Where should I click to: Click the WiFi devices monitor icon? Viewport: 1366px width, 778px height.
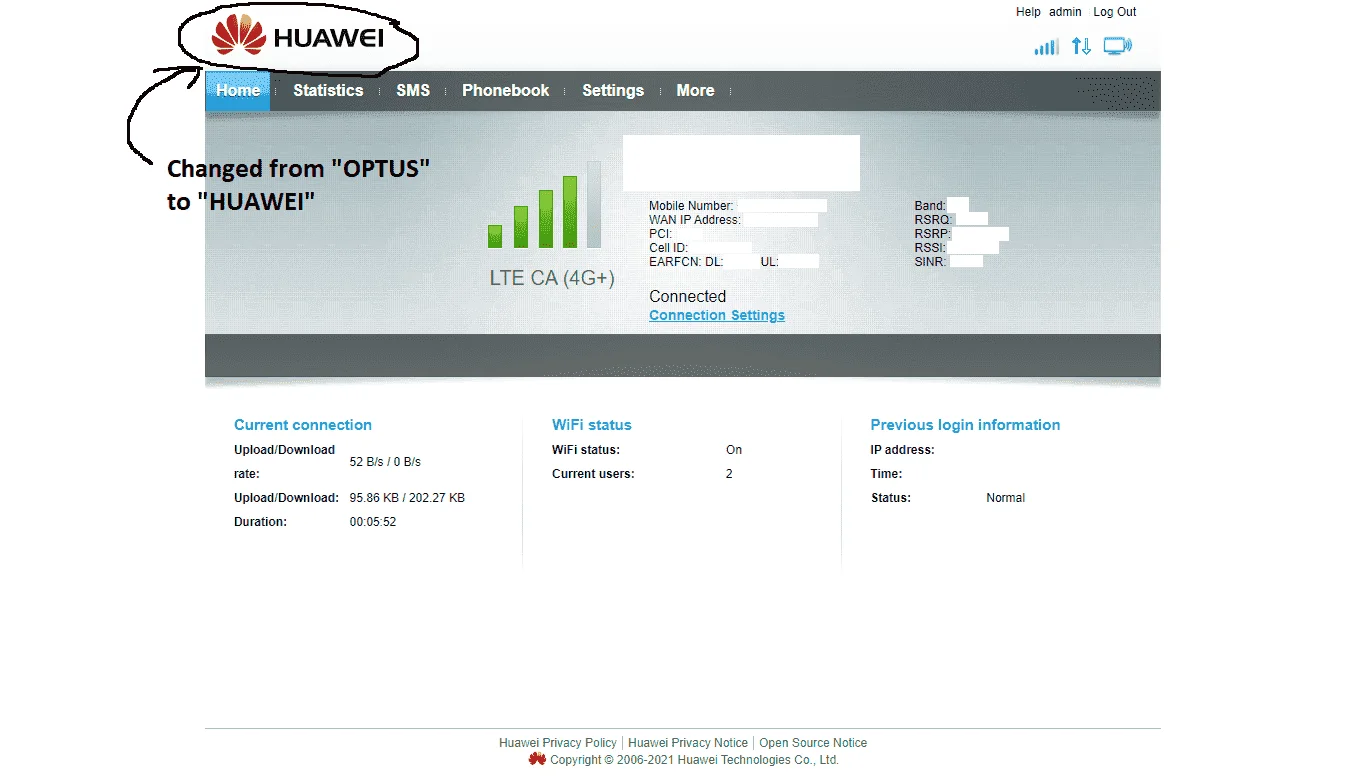tap(1117, 46)
